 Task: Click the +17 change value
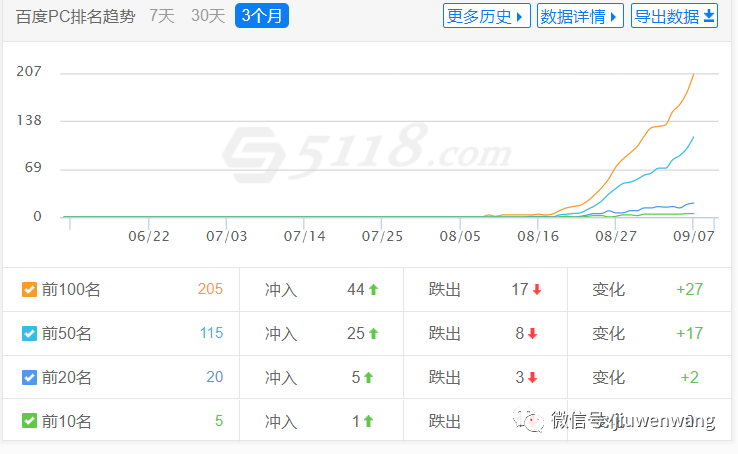tap(690, 334)
